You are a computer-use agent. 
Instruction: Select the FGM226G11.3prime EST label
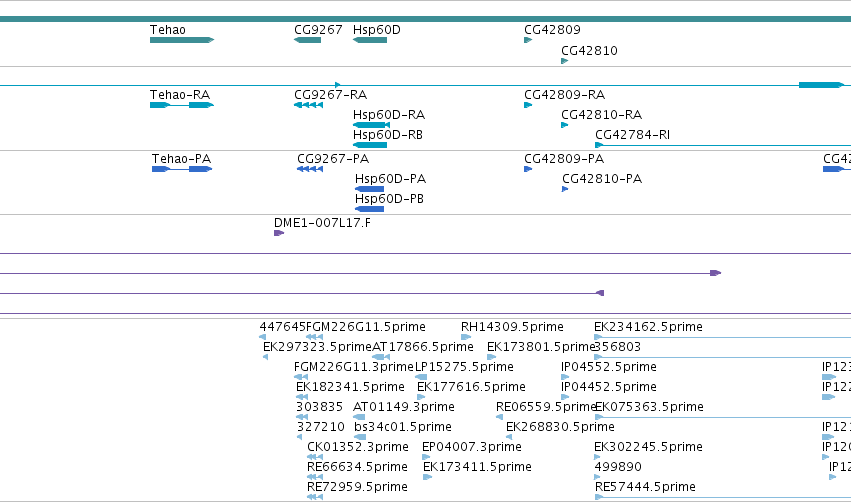tap(354, 367)
